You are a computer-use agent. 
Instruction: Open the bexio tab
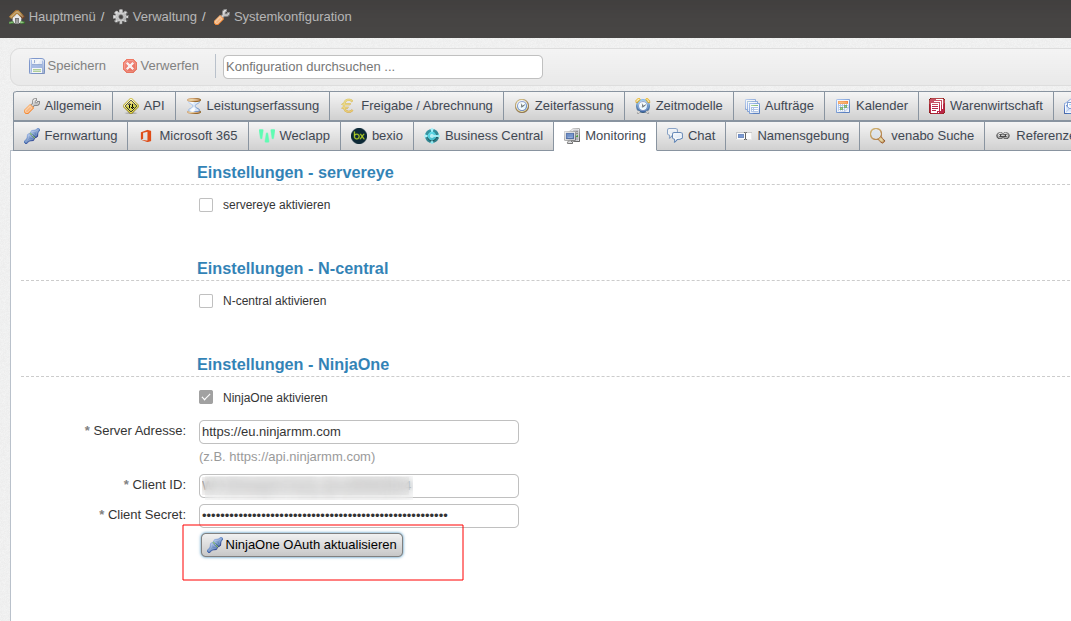[377, 136]
